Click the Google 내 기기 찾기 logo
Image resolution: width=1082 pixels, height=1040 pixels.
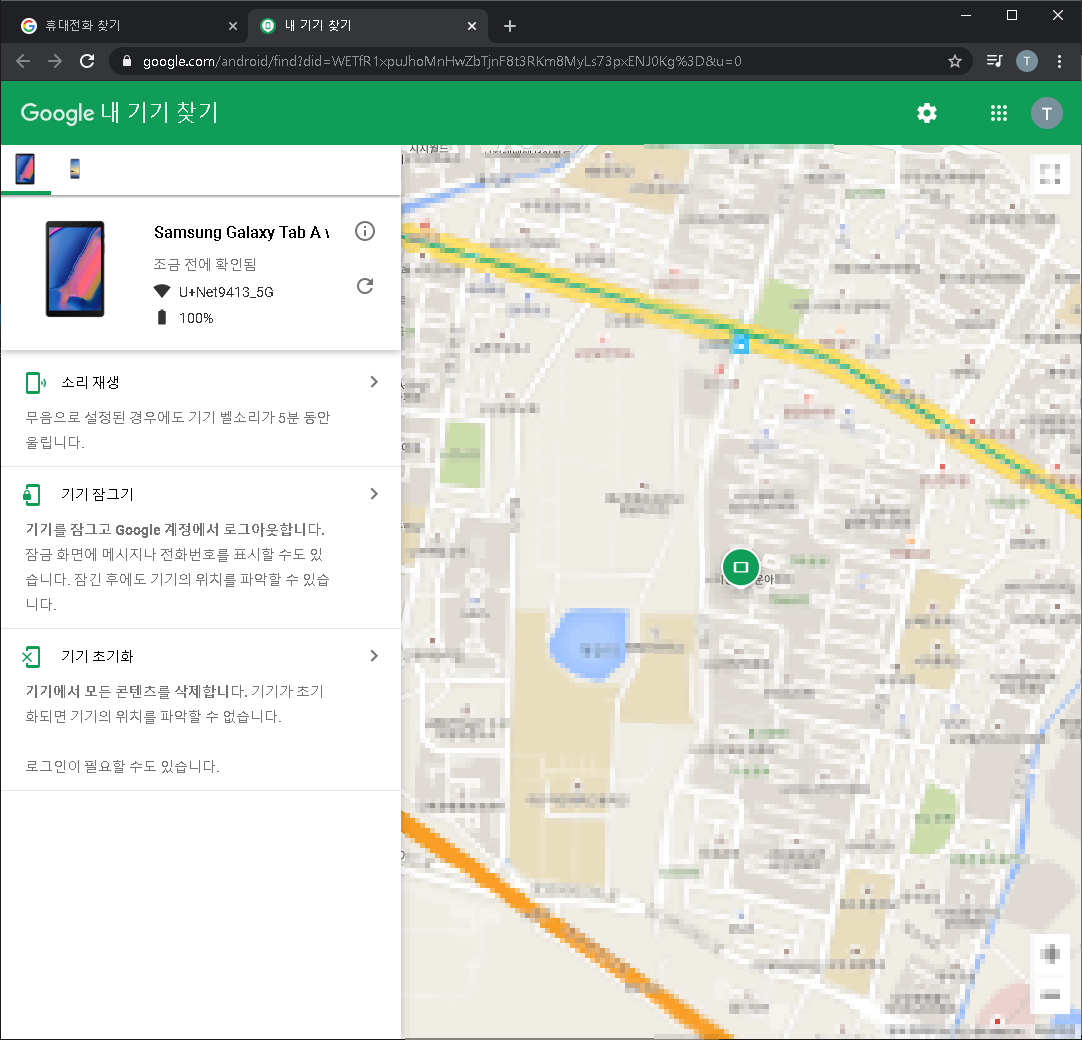tap(119, 112)
